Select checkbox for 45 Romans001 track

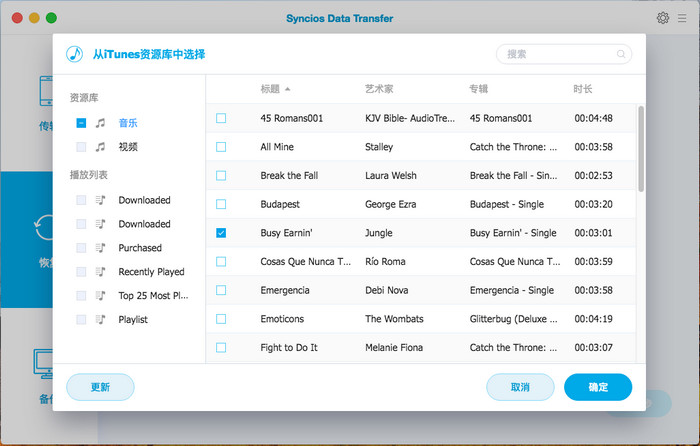pos(221,118)
